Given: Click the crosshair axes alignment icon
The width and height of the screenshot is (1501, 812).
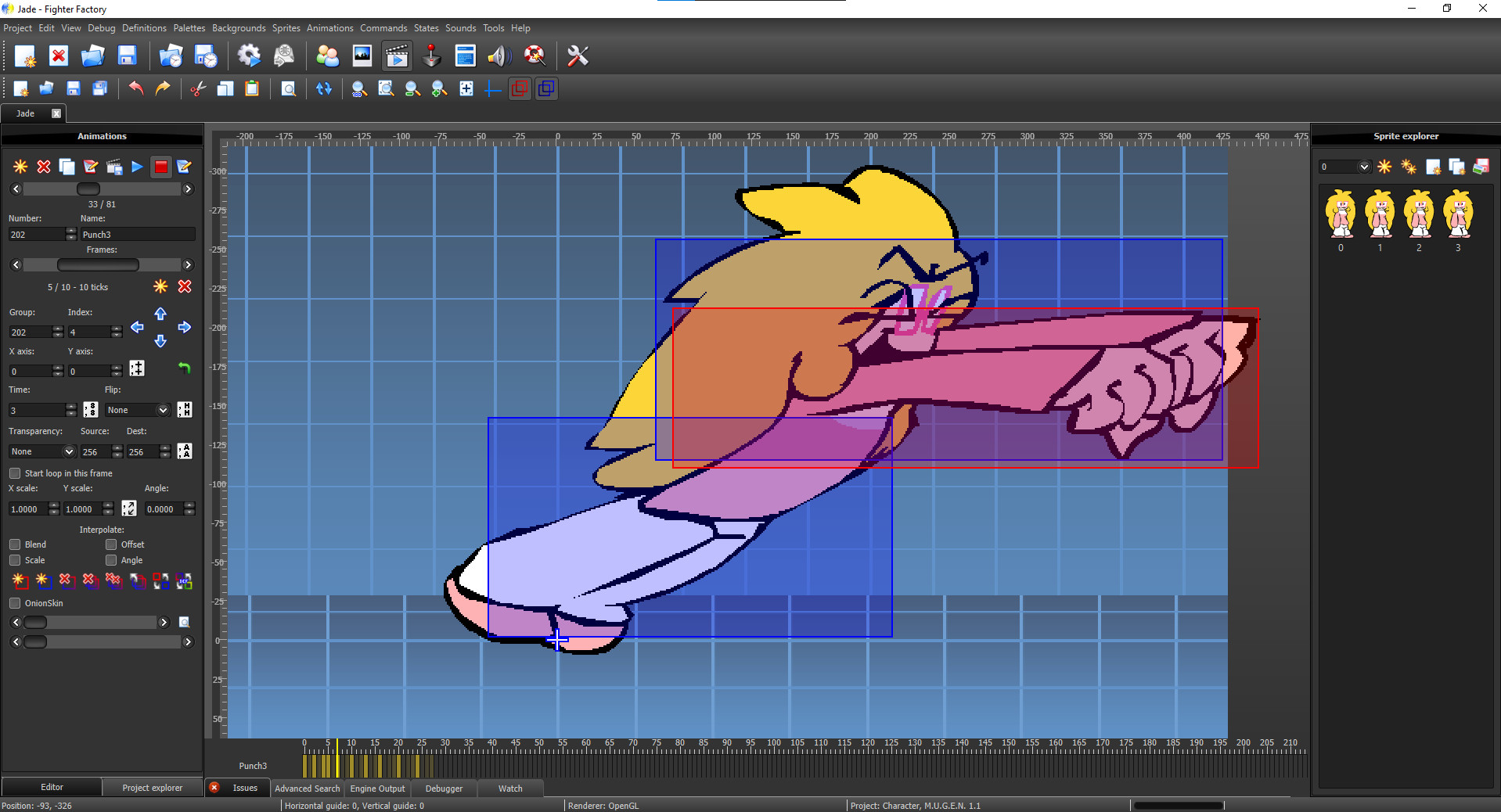Looking at the screenshot, I should [x=492, y=88].
